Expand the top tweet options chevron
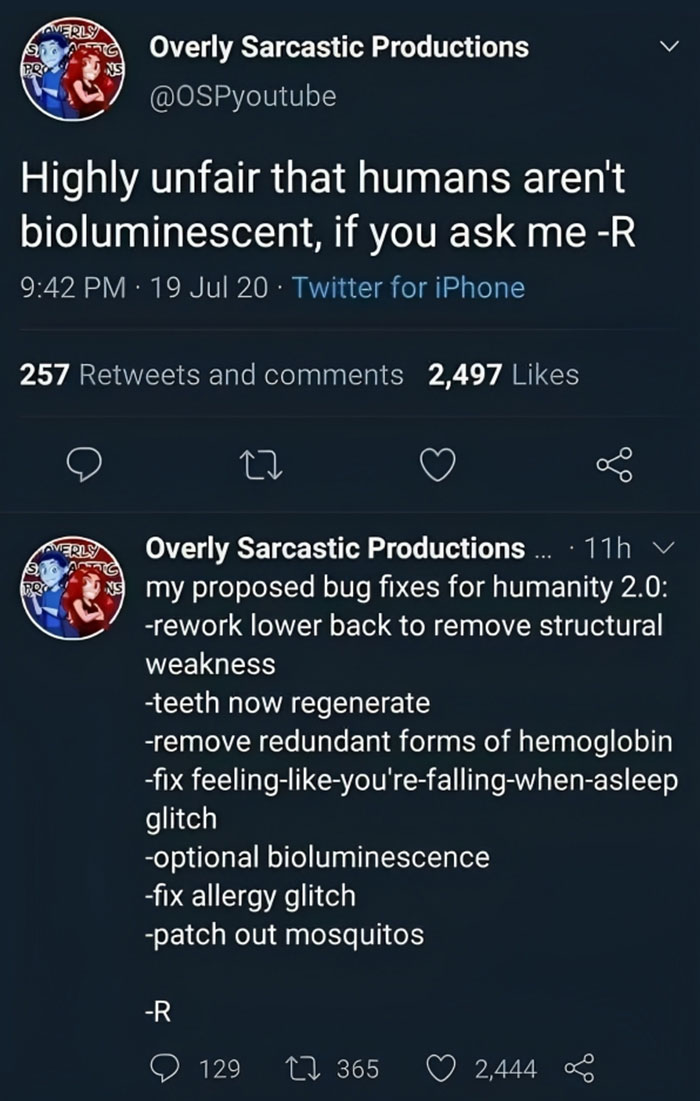700x1101 pixels. tap(672, 47)
